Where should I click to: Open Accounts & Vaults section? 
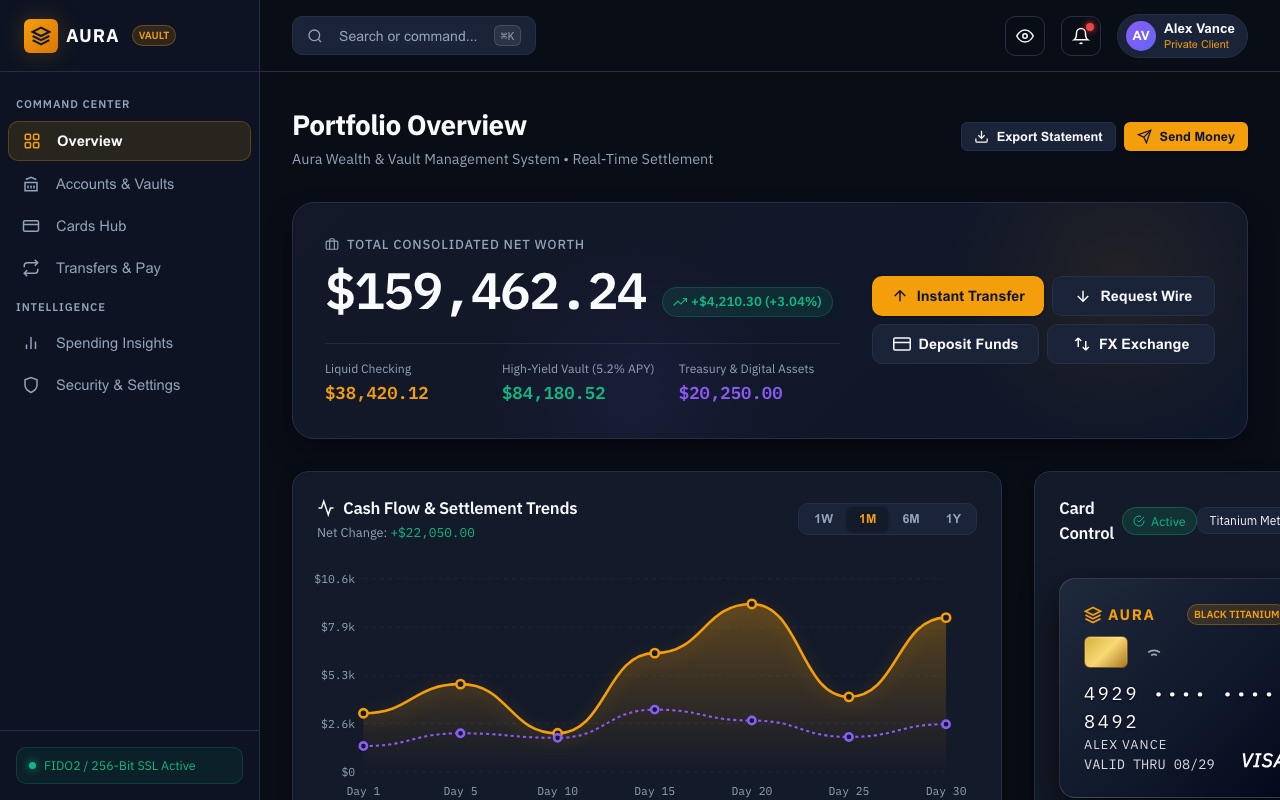(129, 184)
